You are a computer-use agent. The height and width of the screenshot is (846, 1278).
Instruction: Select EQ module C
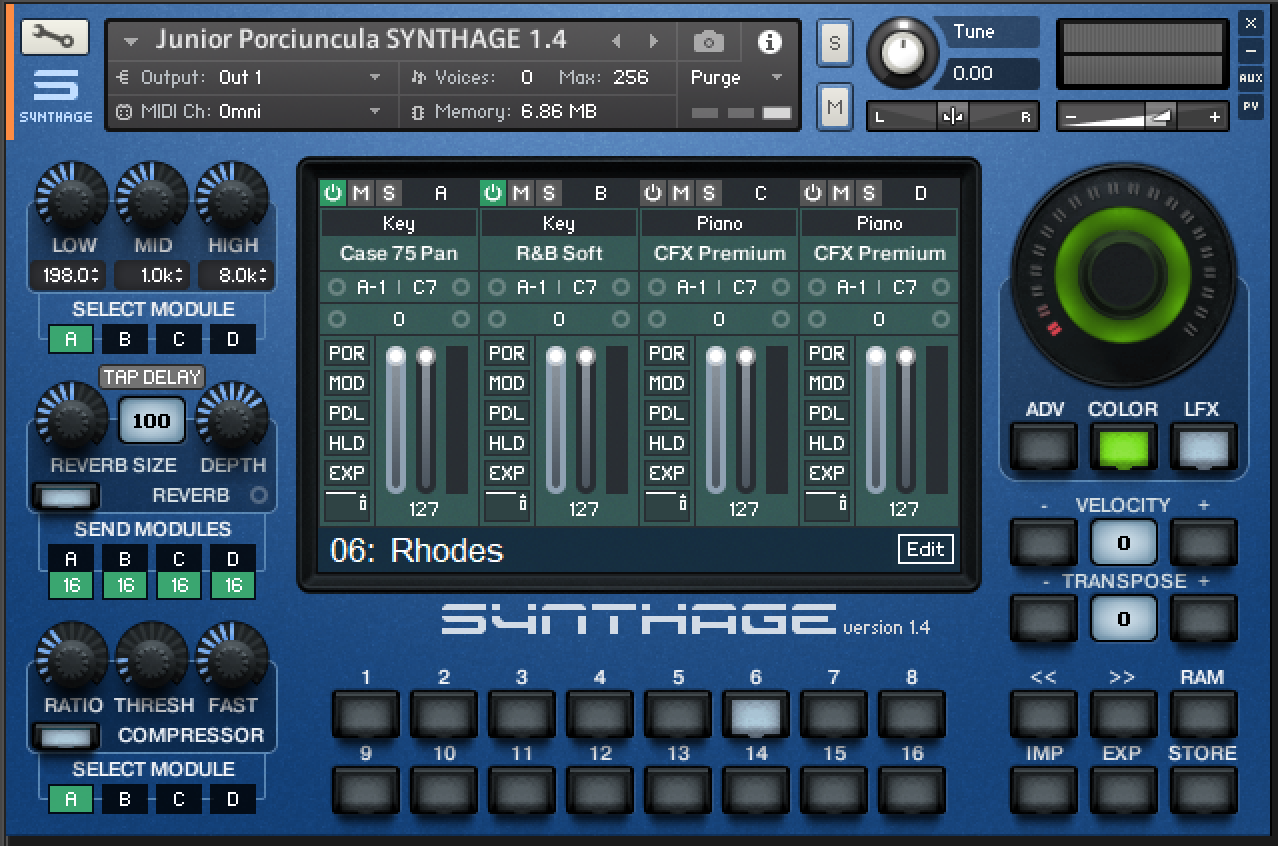[x=179, y=339]
